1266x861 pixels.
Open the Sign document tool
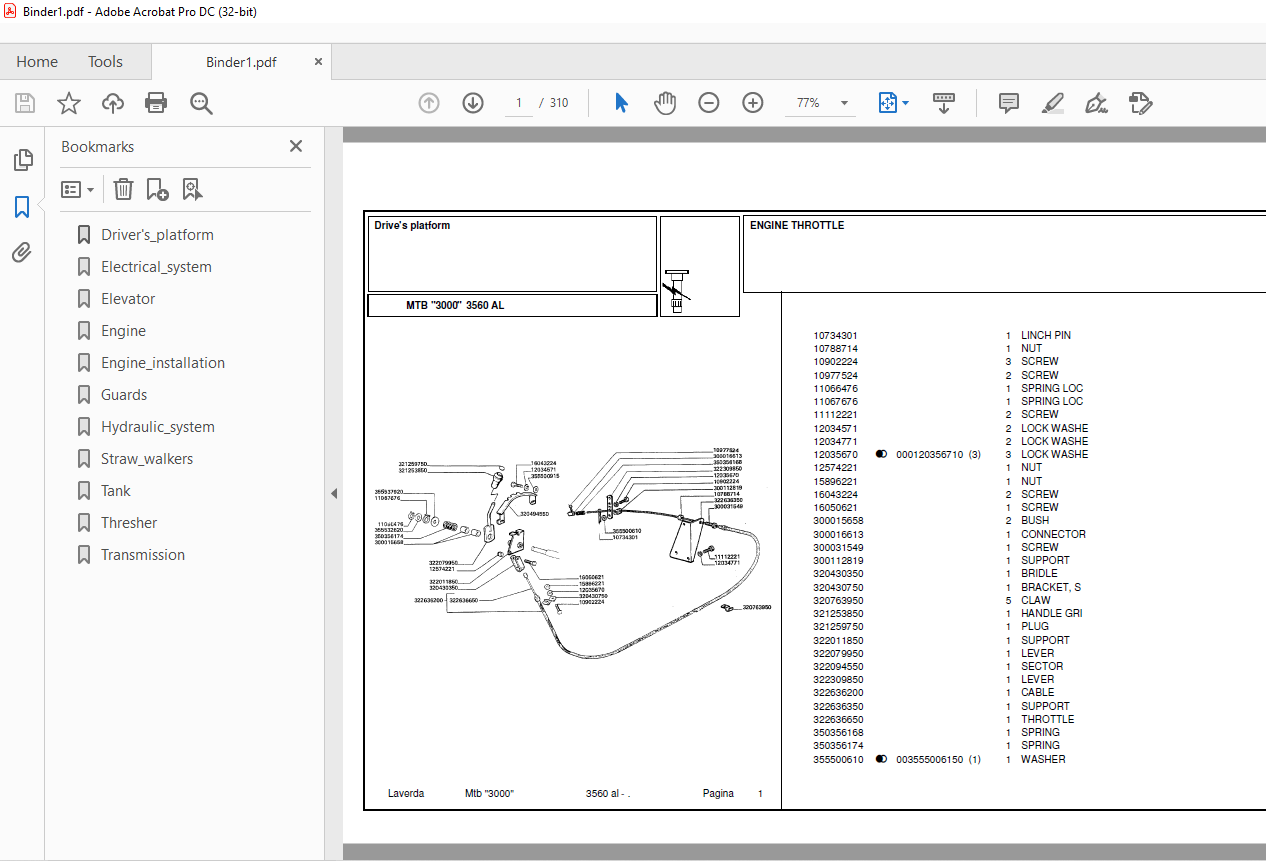click(1097, 103)
